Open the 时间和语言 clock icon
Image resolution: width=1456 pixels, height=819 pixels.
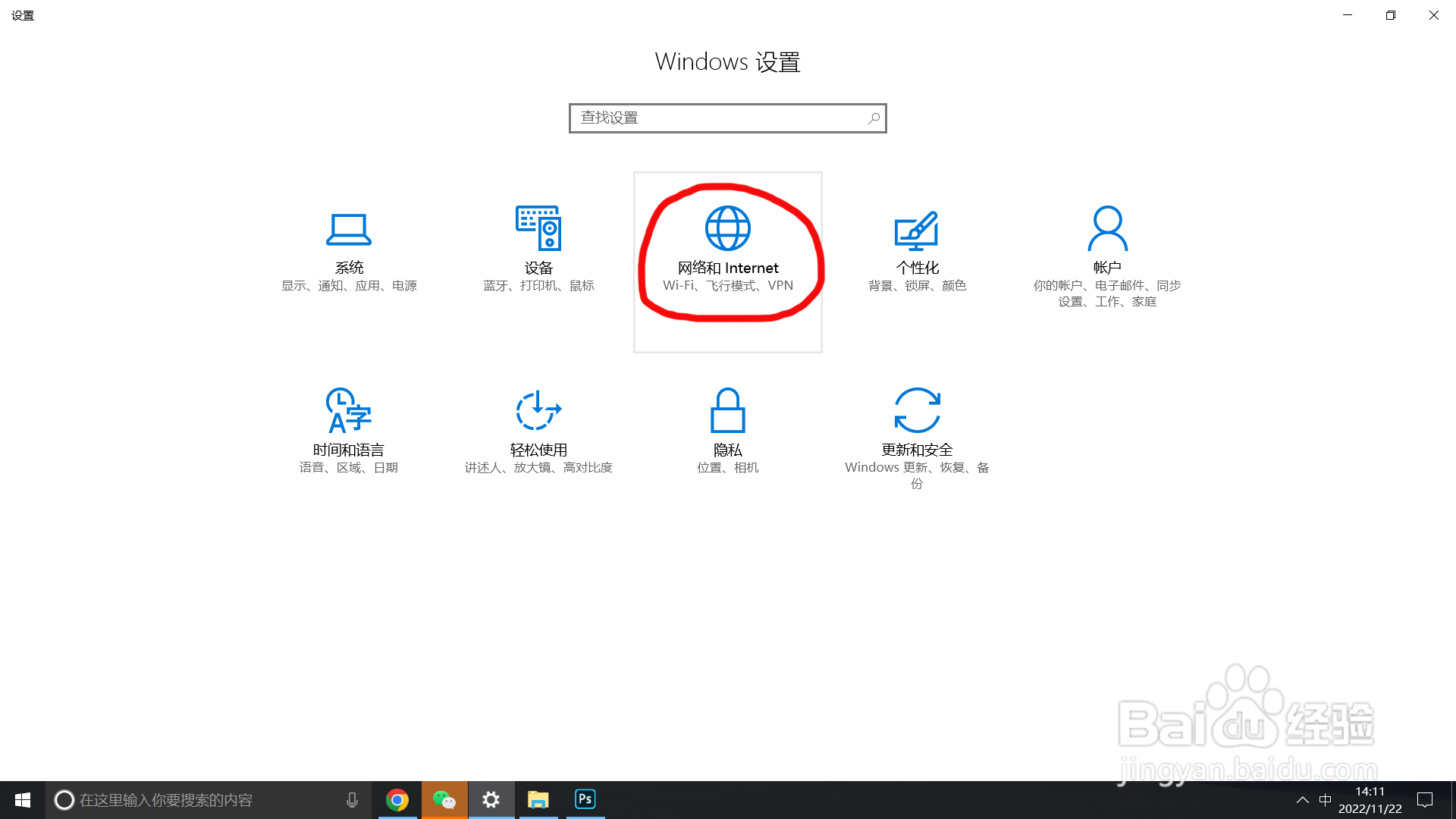pyautogui.click(x=349, y=410)
